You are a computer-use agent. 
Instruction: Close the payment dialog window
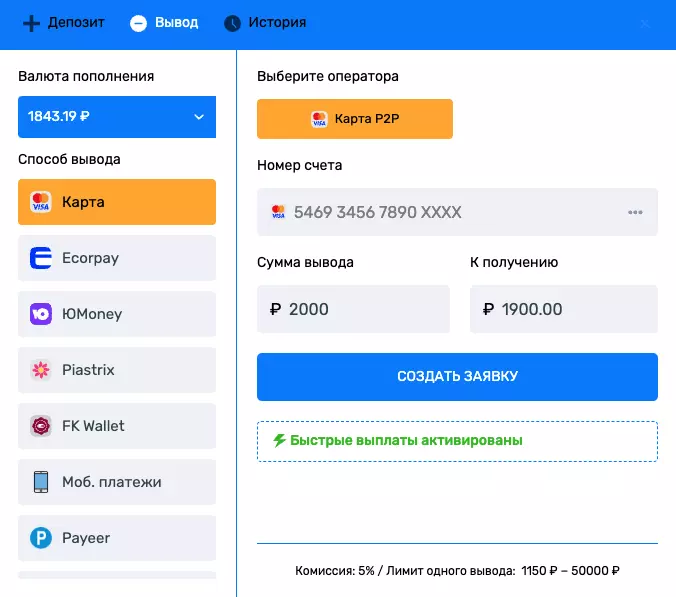click(644, 22)
